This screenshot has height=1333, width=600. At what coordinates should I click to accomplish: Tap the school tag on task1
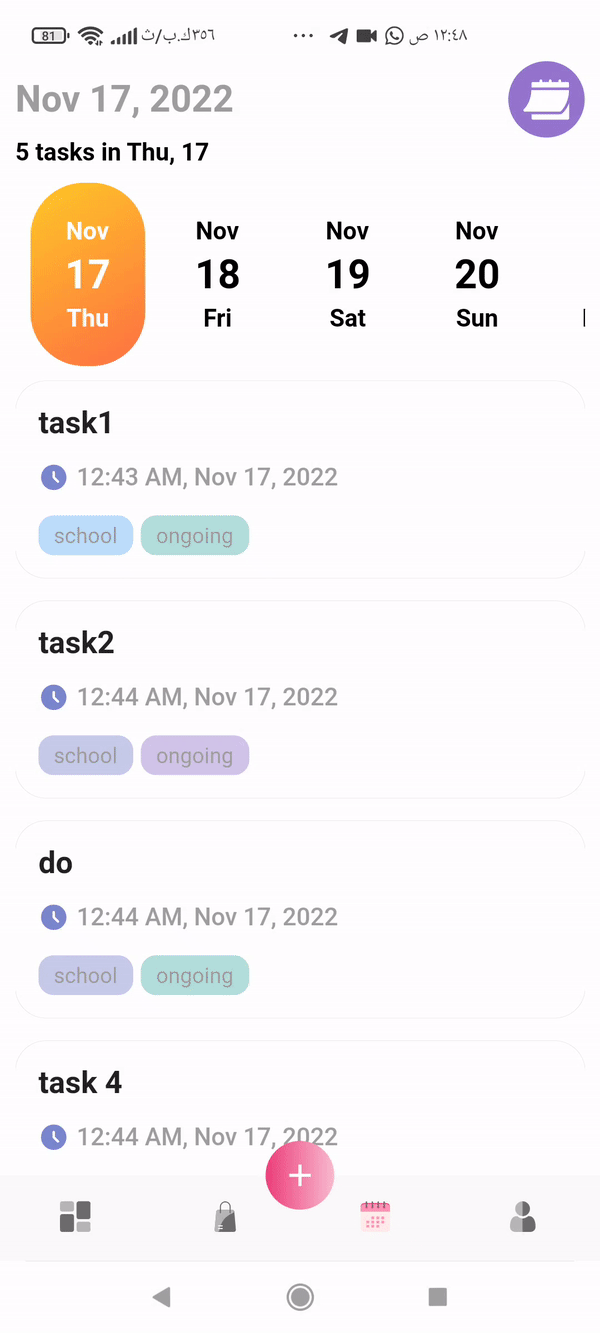tap(86, 536)
